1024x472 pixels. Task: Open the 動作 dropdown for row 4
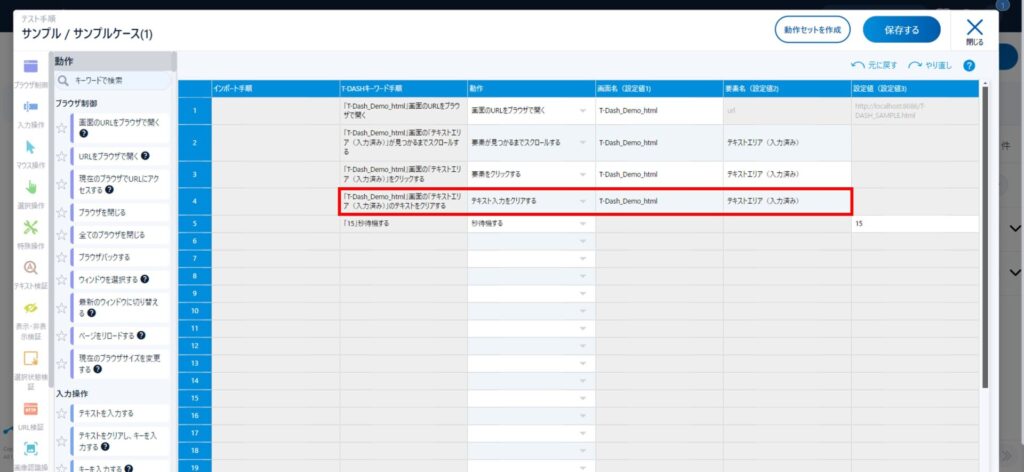[x=582, y=201]
